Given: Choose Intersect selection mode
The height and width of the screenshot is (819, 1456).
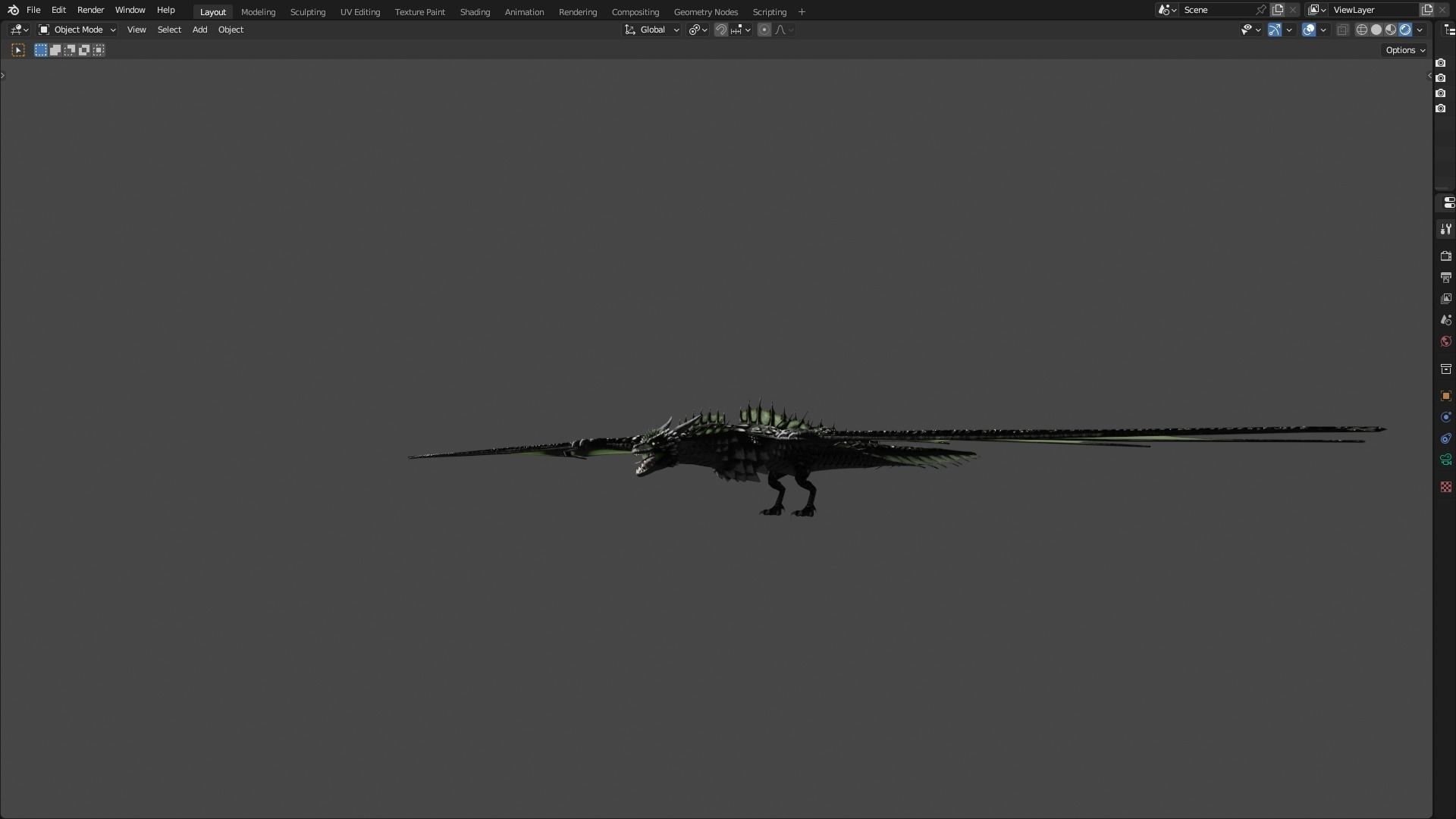Looking at the screenshot, I should [x=99, y=50].
